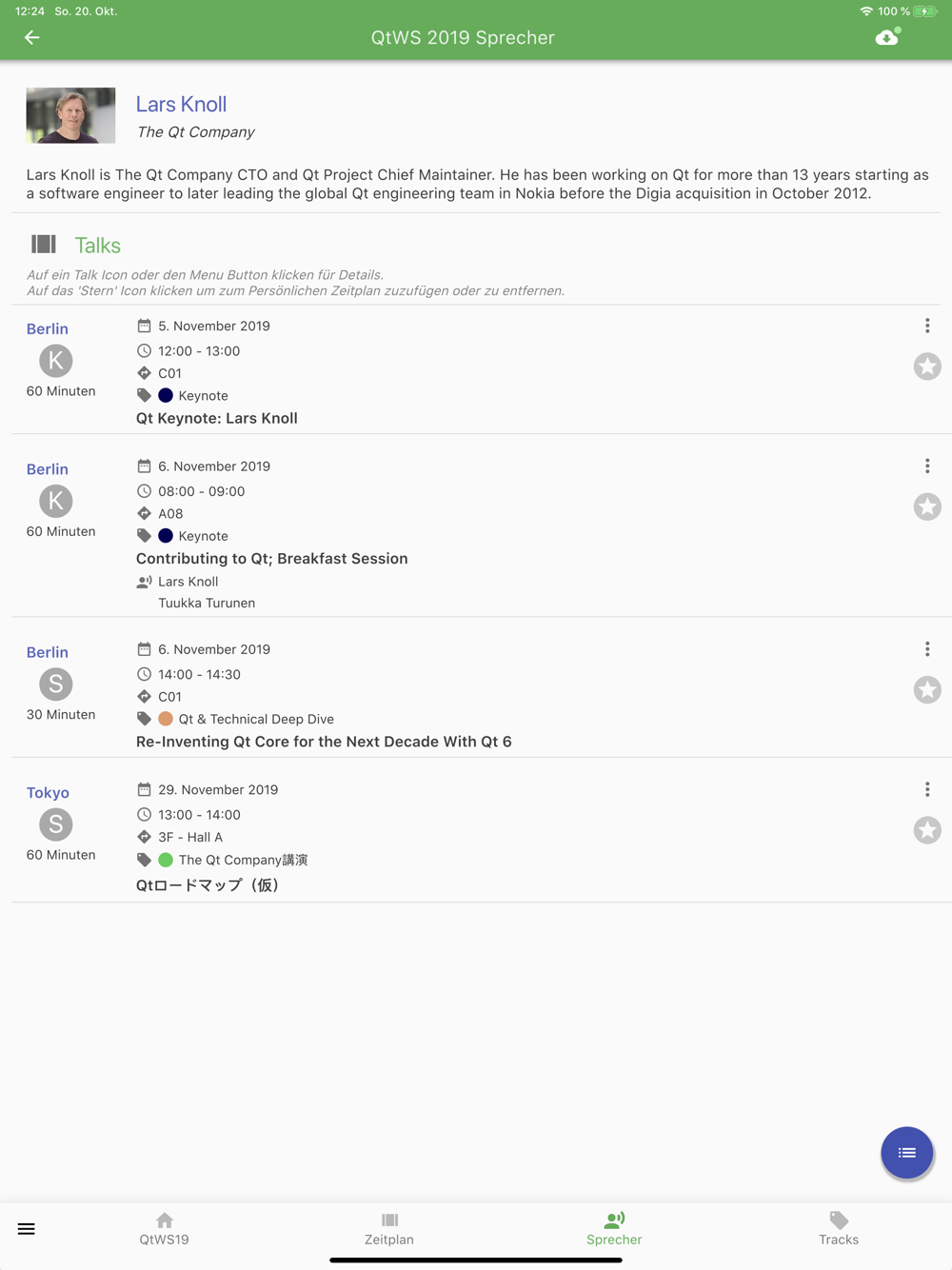Viewport: 952px width, 1270px height.
Task: Switch to the Tracks tab
Action: click(x=839, y=1229)
